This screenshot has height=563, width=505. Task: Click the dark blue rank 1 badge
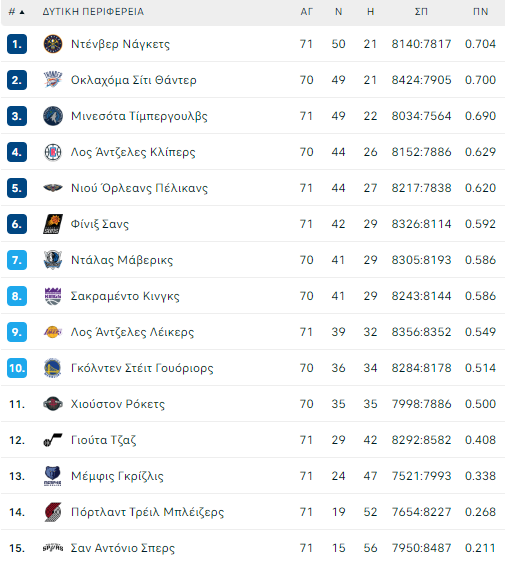coord(17,44)
